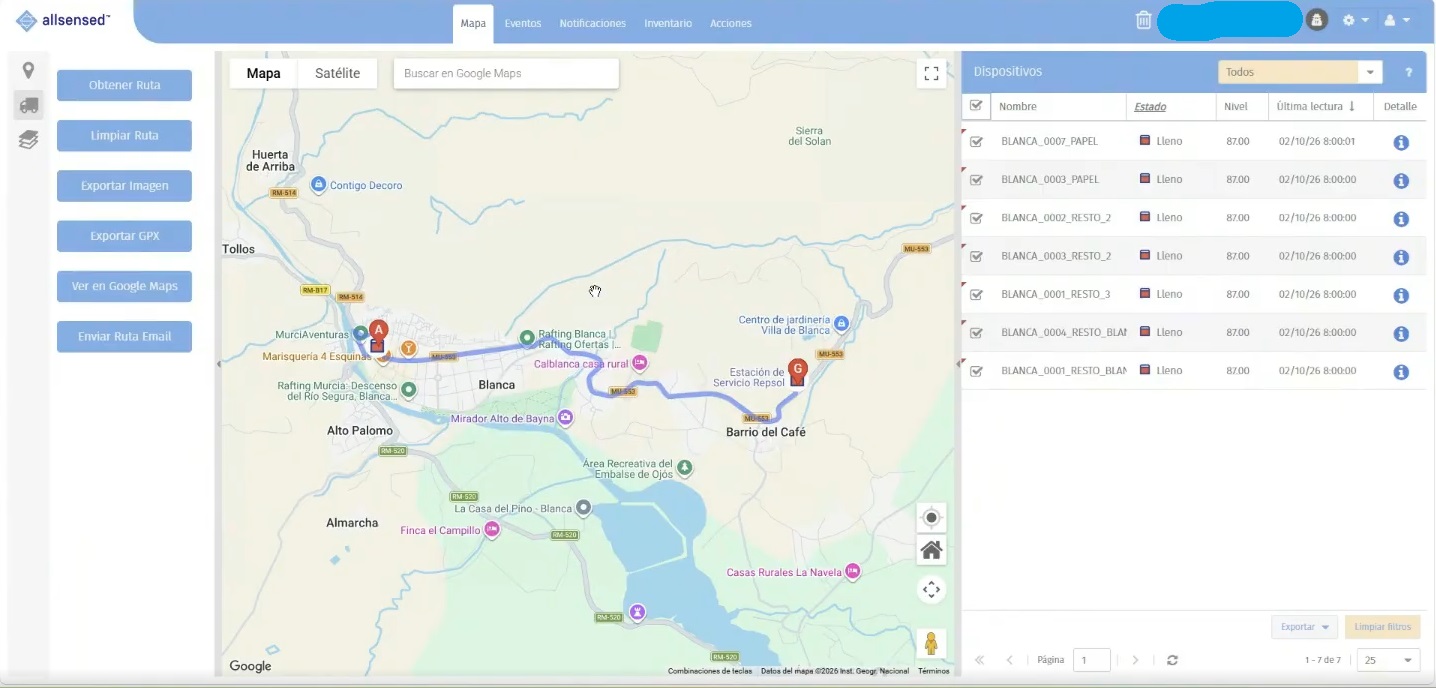Open the page size dropdown showing 25
The image size is (1436, 688).
tap(1390, 660)
